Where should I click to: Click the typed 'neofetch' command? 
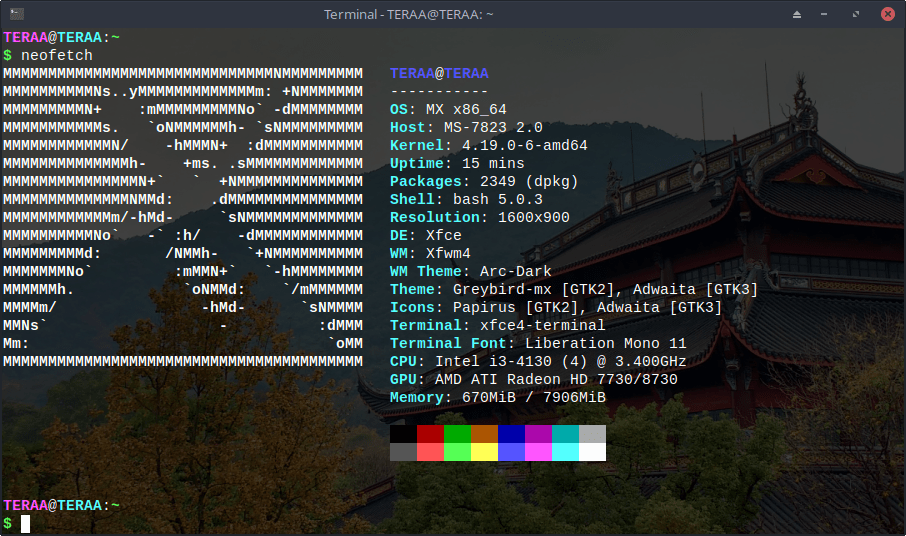pyautogui.click(x=57, y=55)
